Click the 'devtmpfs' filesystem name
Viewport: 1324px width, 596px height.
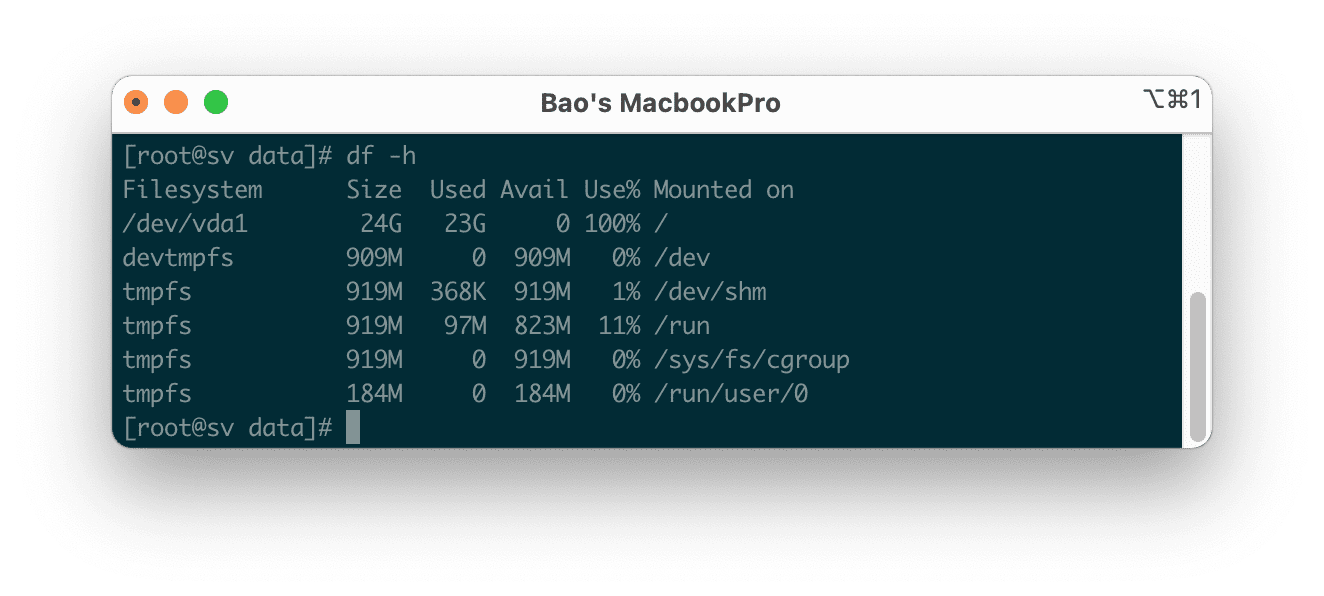[178, 258]
